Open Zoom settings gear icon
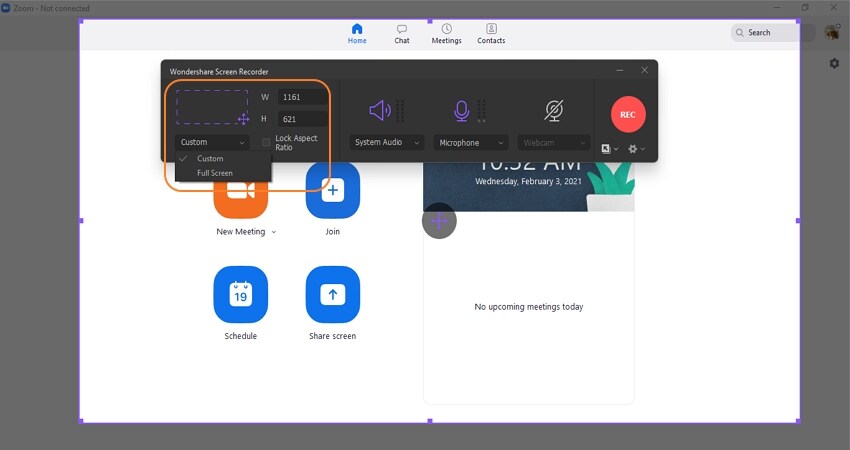The image size is (850, 450). point(834,63)
